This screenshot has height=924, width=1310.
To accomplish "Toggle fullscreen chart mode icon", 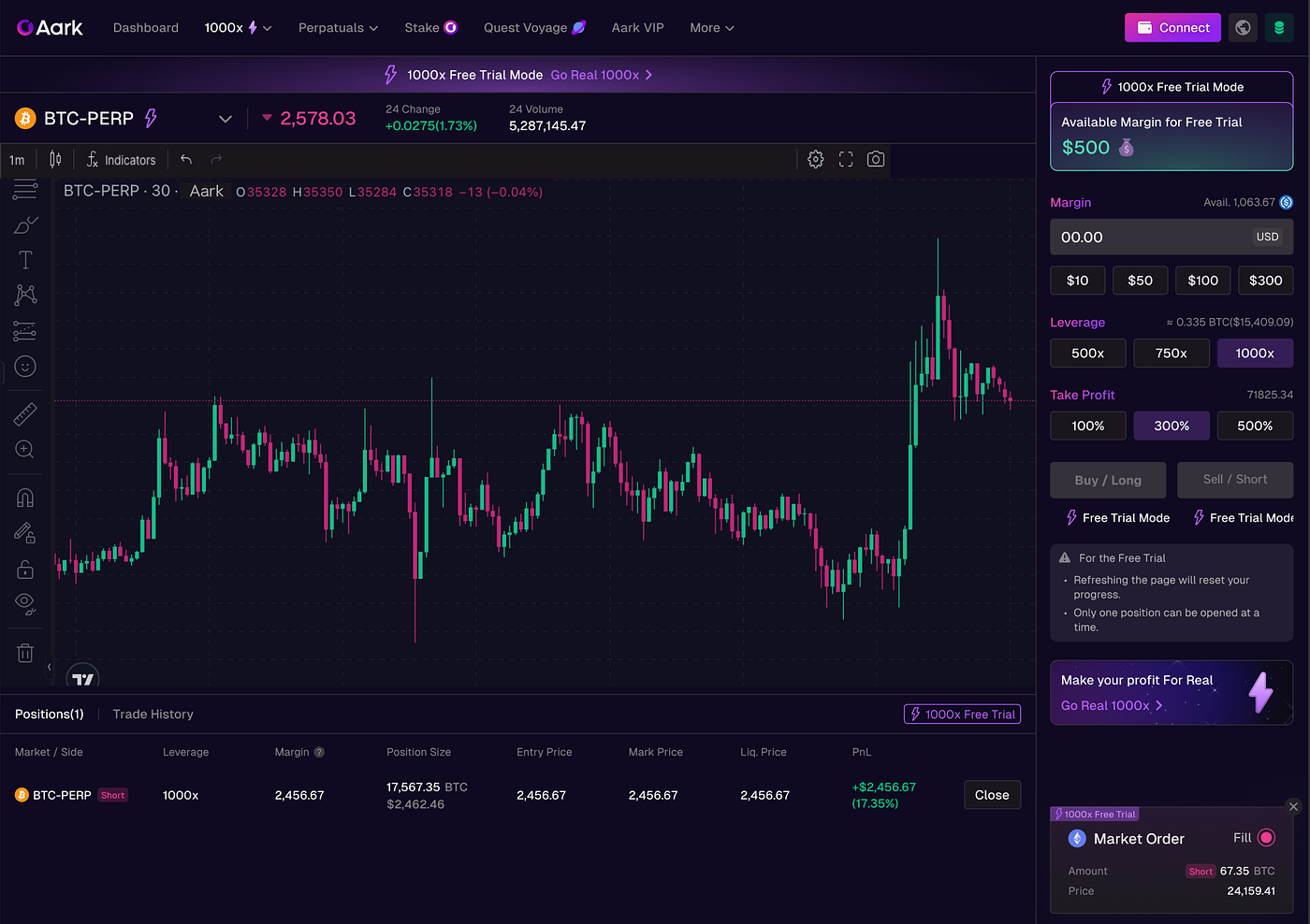I will [x=846, y=160].
